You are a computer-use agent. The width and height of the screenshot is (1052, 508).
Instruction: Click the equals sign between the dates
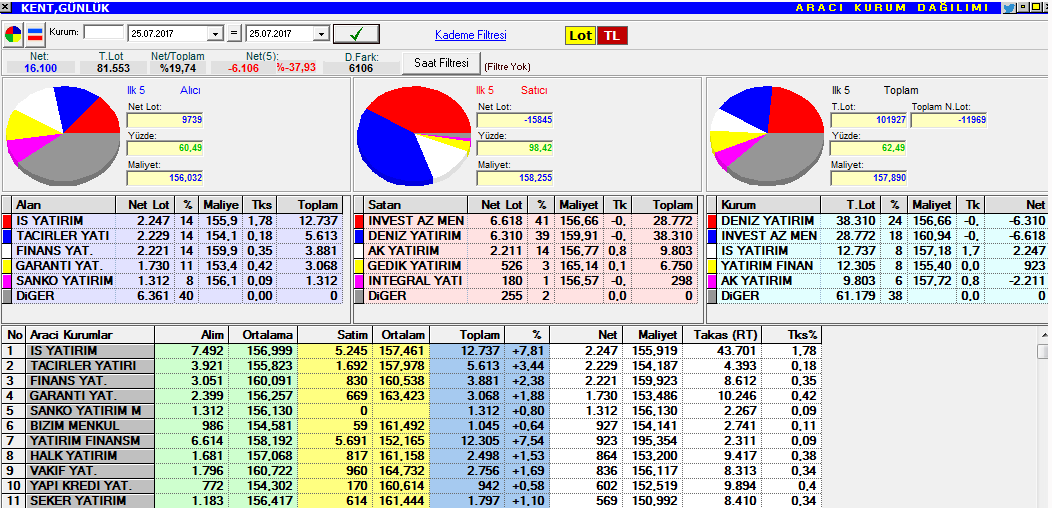234,34
